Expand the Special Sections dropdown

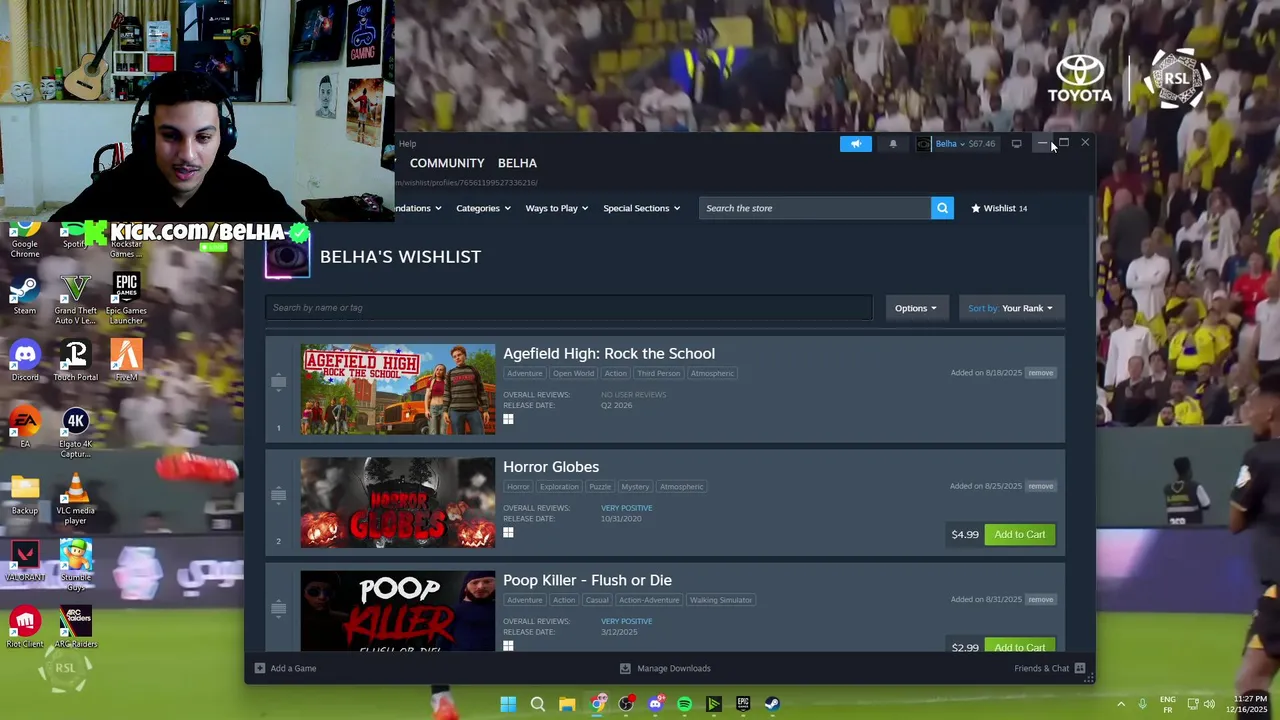641,208
